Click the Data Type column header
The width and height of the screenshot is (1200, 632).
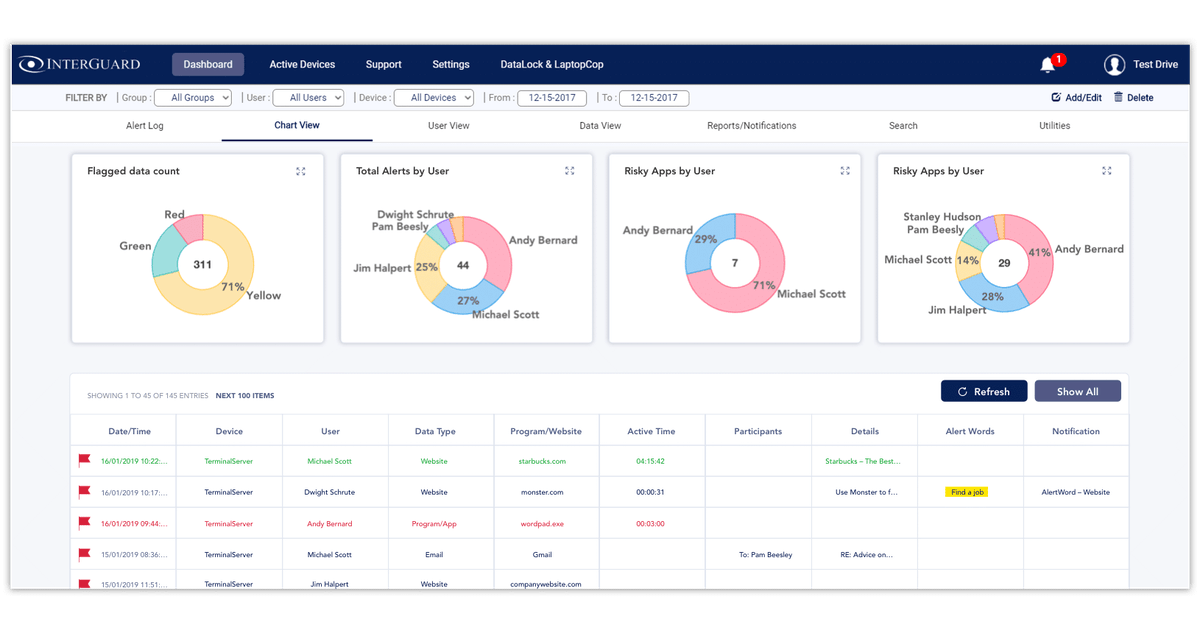coord(435,431)
